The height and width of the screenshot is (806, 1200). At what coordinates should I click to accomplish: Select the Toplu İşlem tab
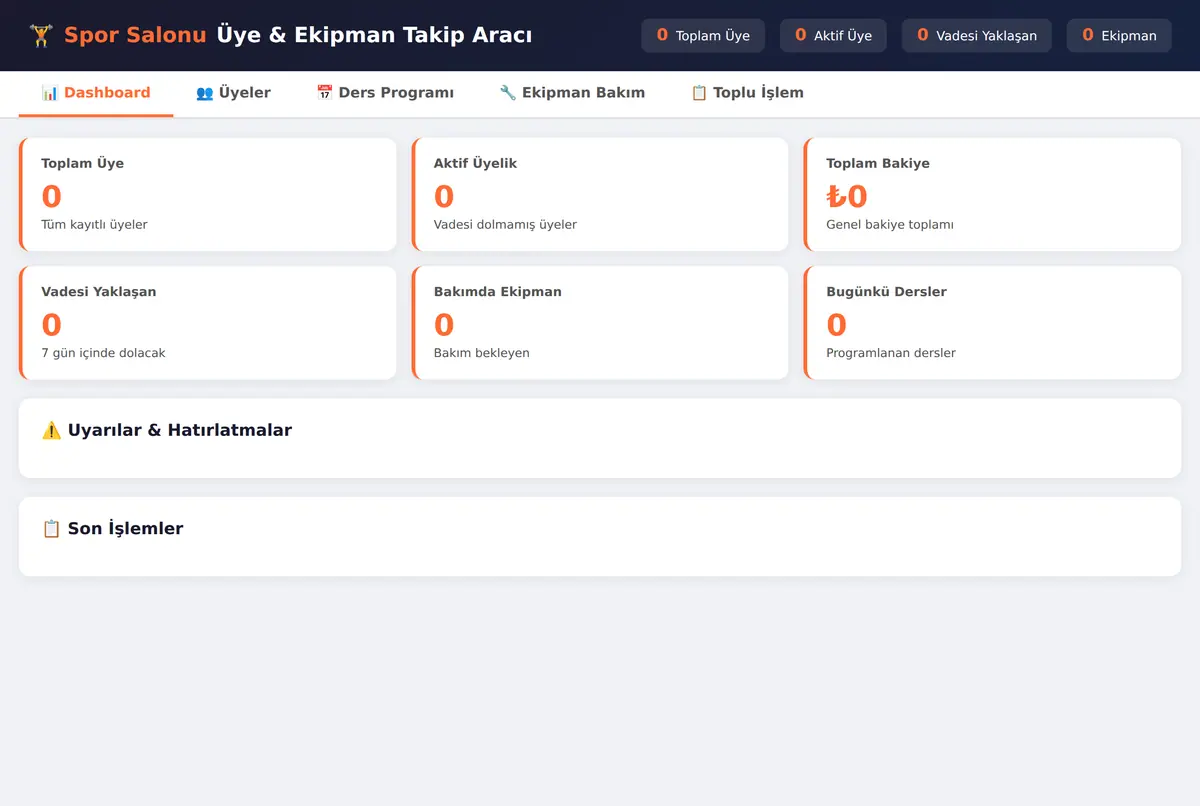747,93
